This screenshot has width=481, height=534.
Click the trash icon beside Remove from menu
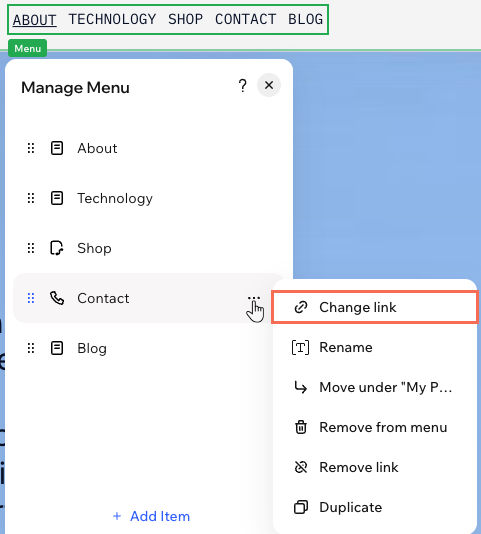point(301,427)
